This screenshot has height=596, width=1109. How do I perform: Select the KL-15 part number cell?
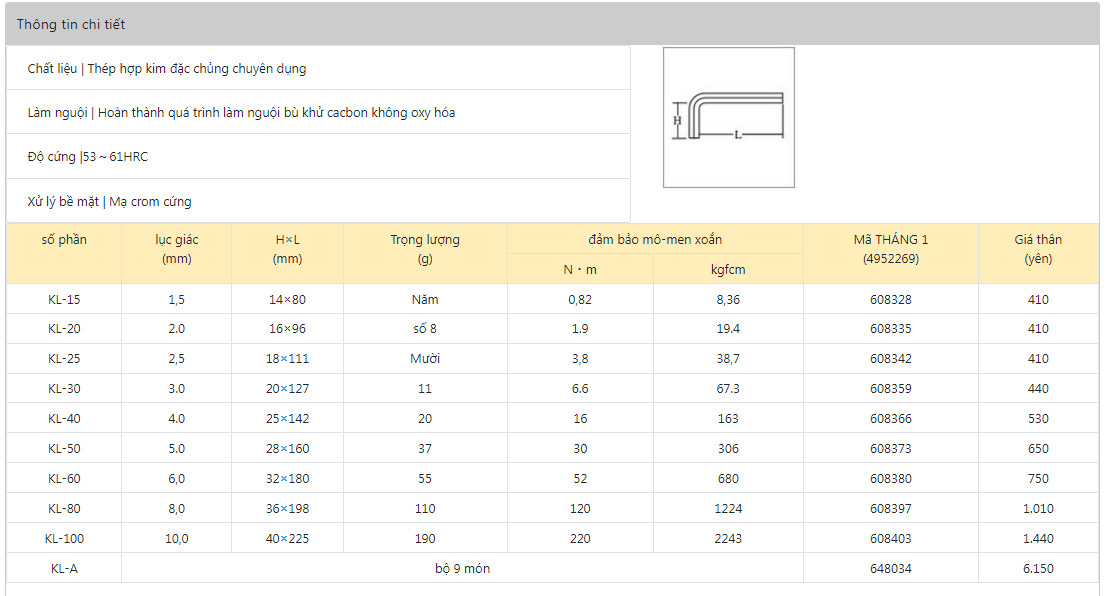(64, 299)
